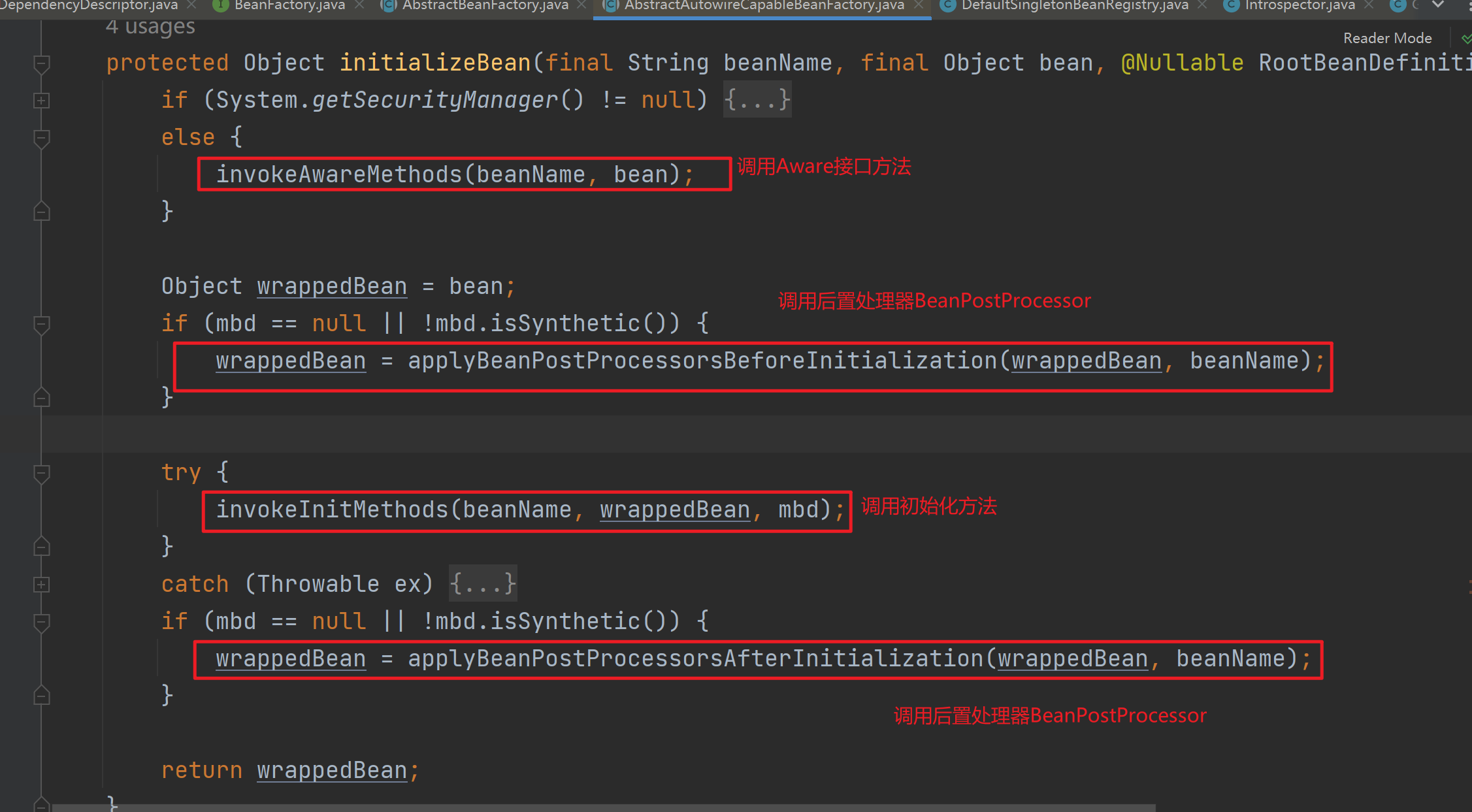Expand the getSecurityManager if block fold
Viewport: 1472px width, 812px height.
pos(41,101)
